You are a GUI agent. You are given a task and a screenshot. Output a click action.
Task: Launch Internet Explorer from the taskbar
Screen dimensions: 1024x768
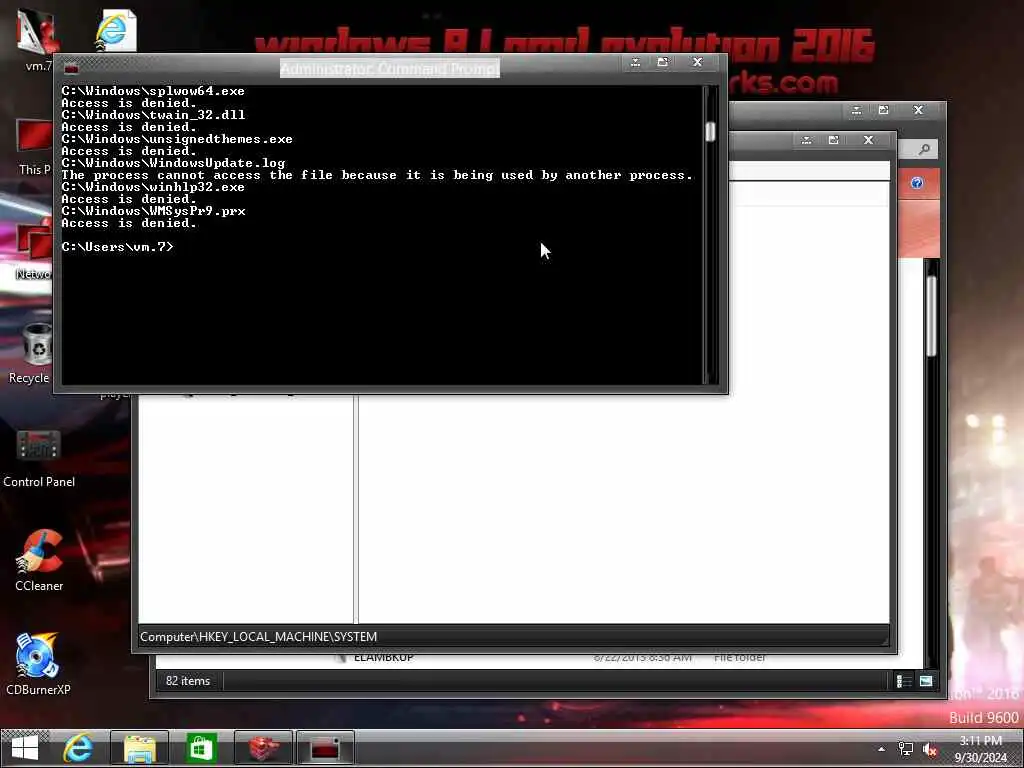(78, 748)
